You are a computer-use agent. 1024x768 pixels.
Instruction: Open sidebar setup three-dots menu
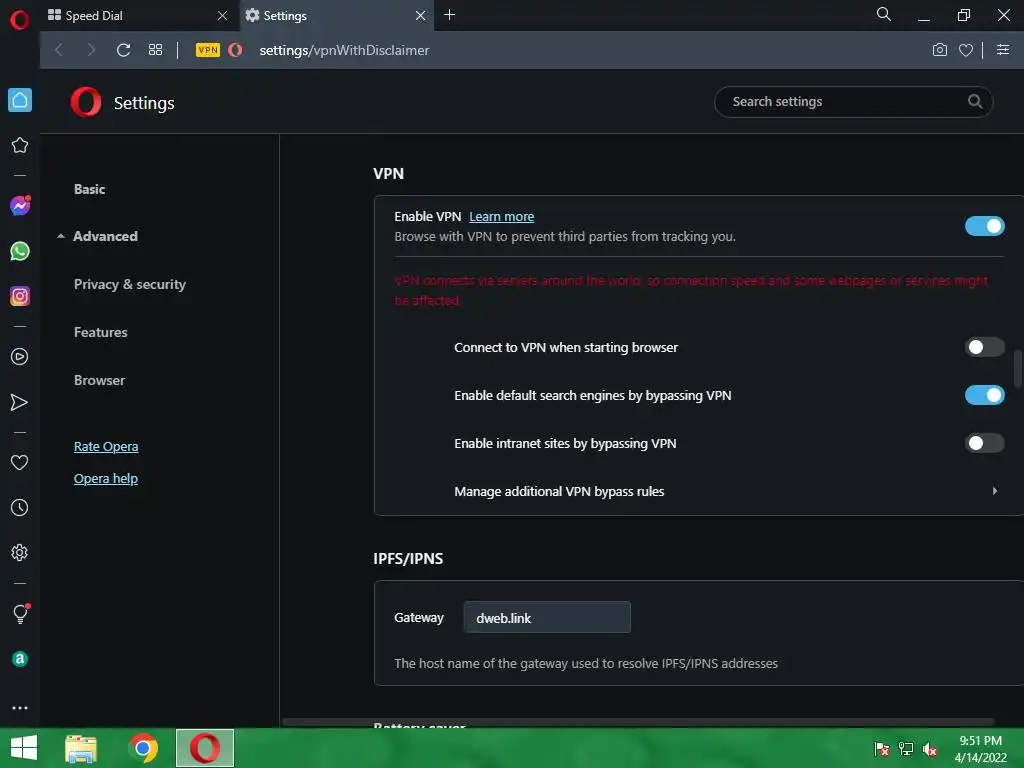(x=20, y=707)
